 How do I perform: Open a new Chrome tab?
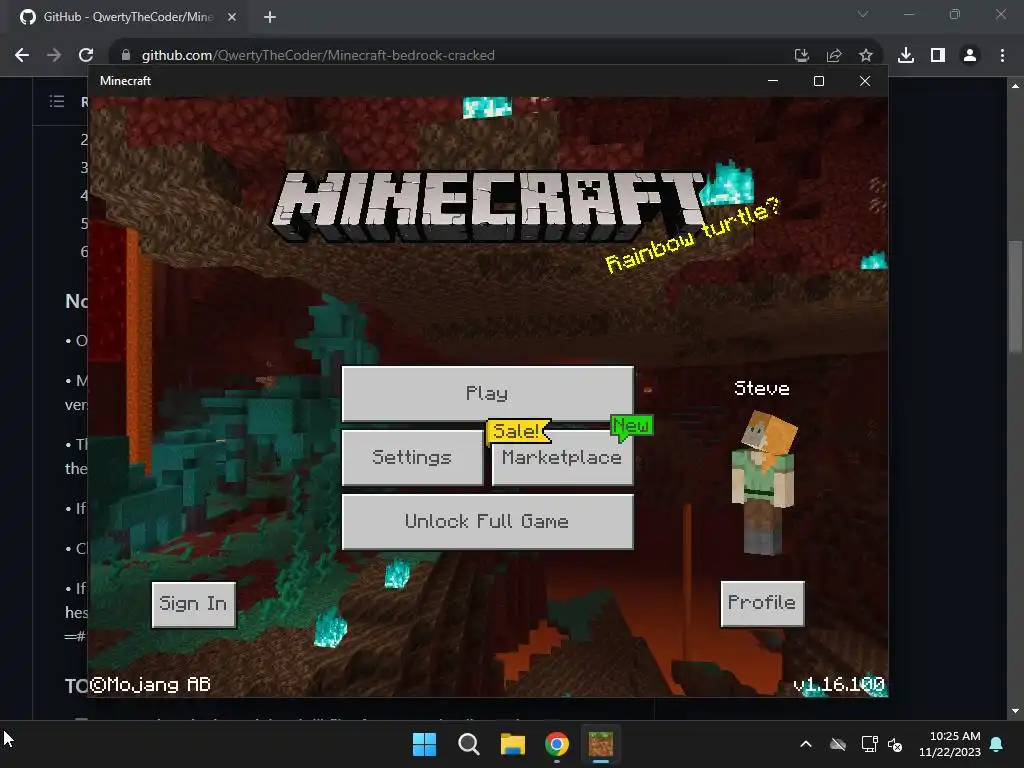click(270, 18)
